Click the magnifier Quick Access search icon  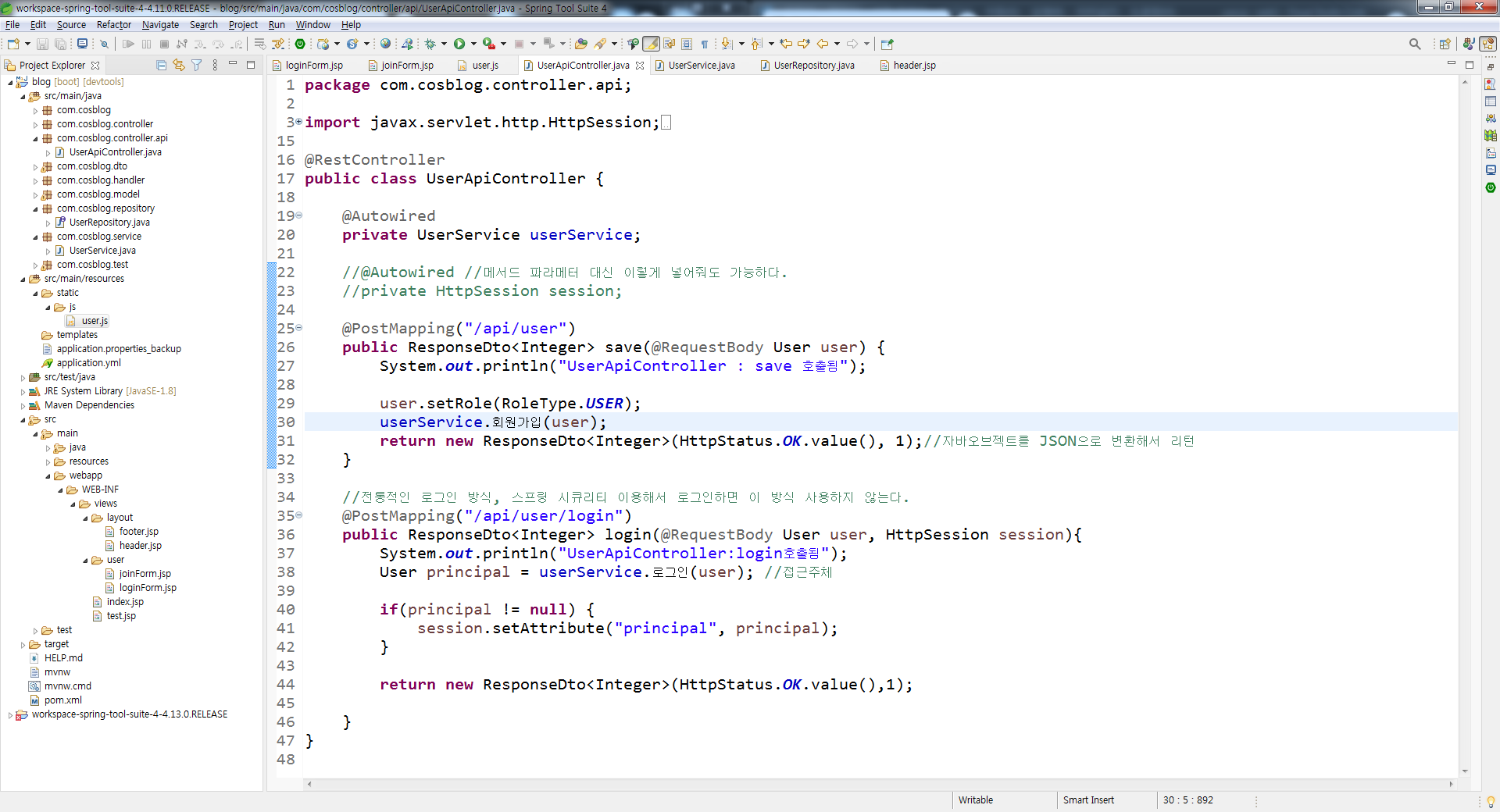[x=1415, y=44]
